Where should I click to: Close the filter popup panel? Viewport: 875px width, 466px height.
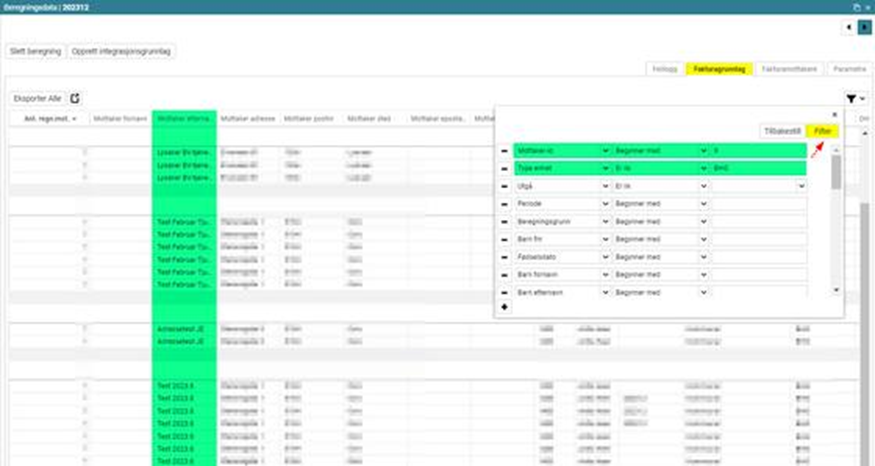coord(834,115)
